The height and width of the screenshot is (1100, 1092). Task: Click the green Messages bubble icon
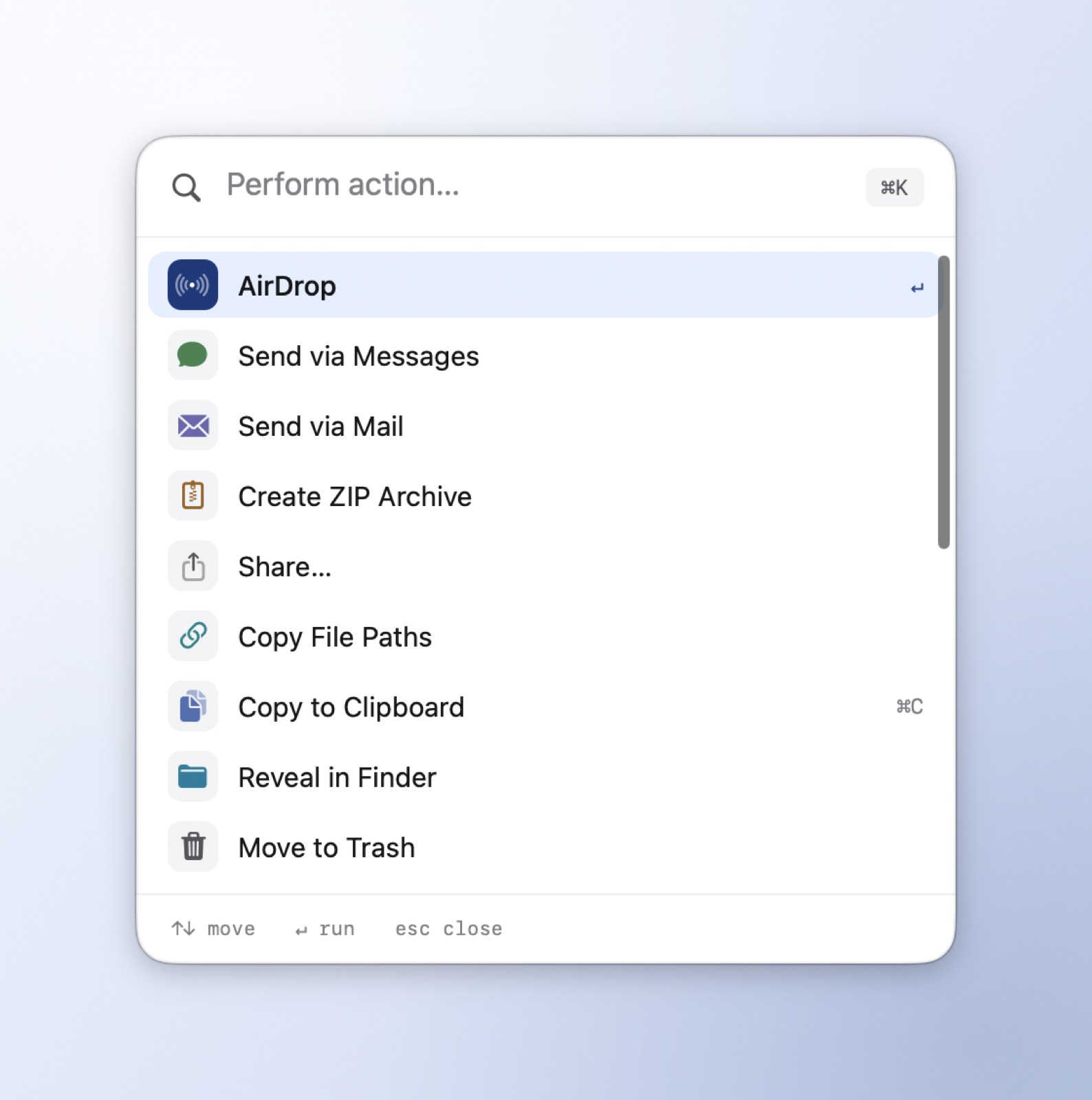click(x=193, y=355)
